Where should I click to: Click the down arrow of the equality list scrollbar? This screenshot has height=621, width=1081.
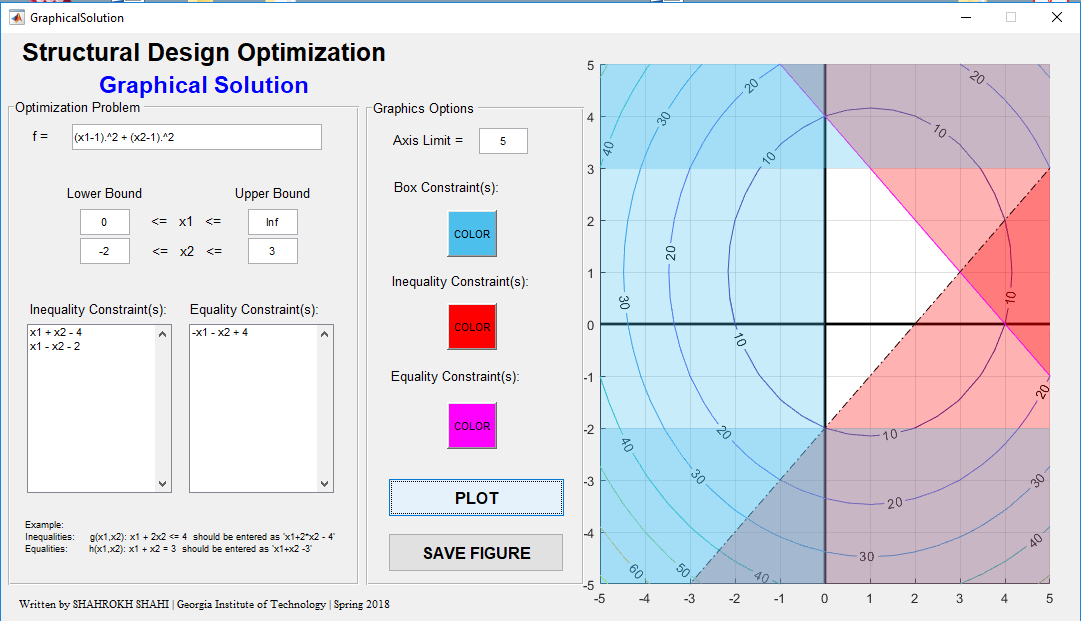tap(325, 483)
